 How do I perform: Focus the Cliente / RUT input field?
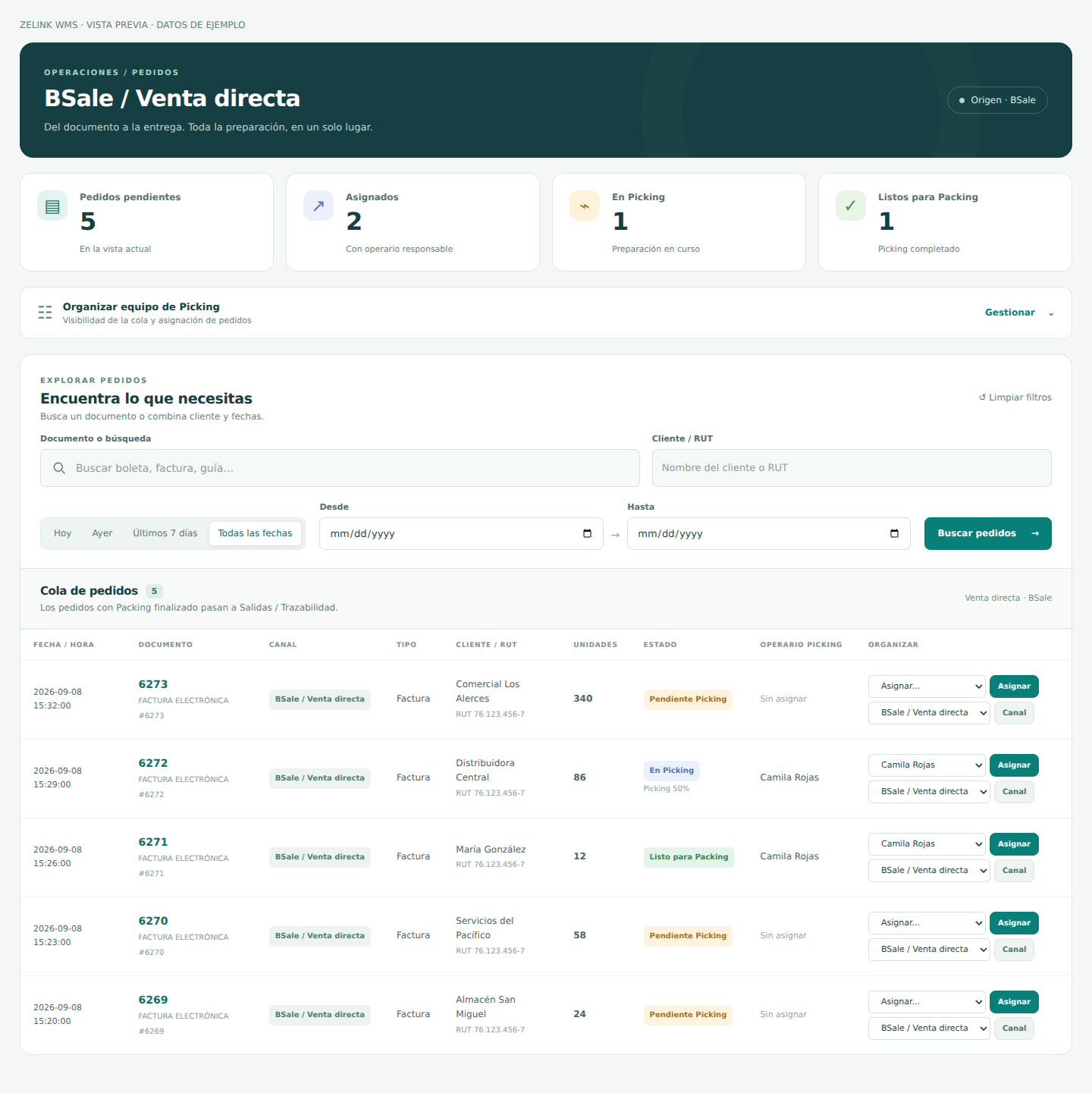852,468
